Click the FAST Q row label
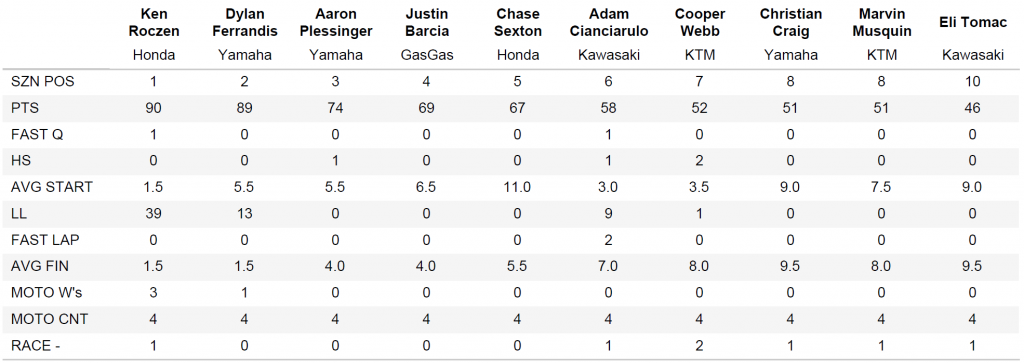1024x363 pixels. pyautogui.click(x=36, y=134)
